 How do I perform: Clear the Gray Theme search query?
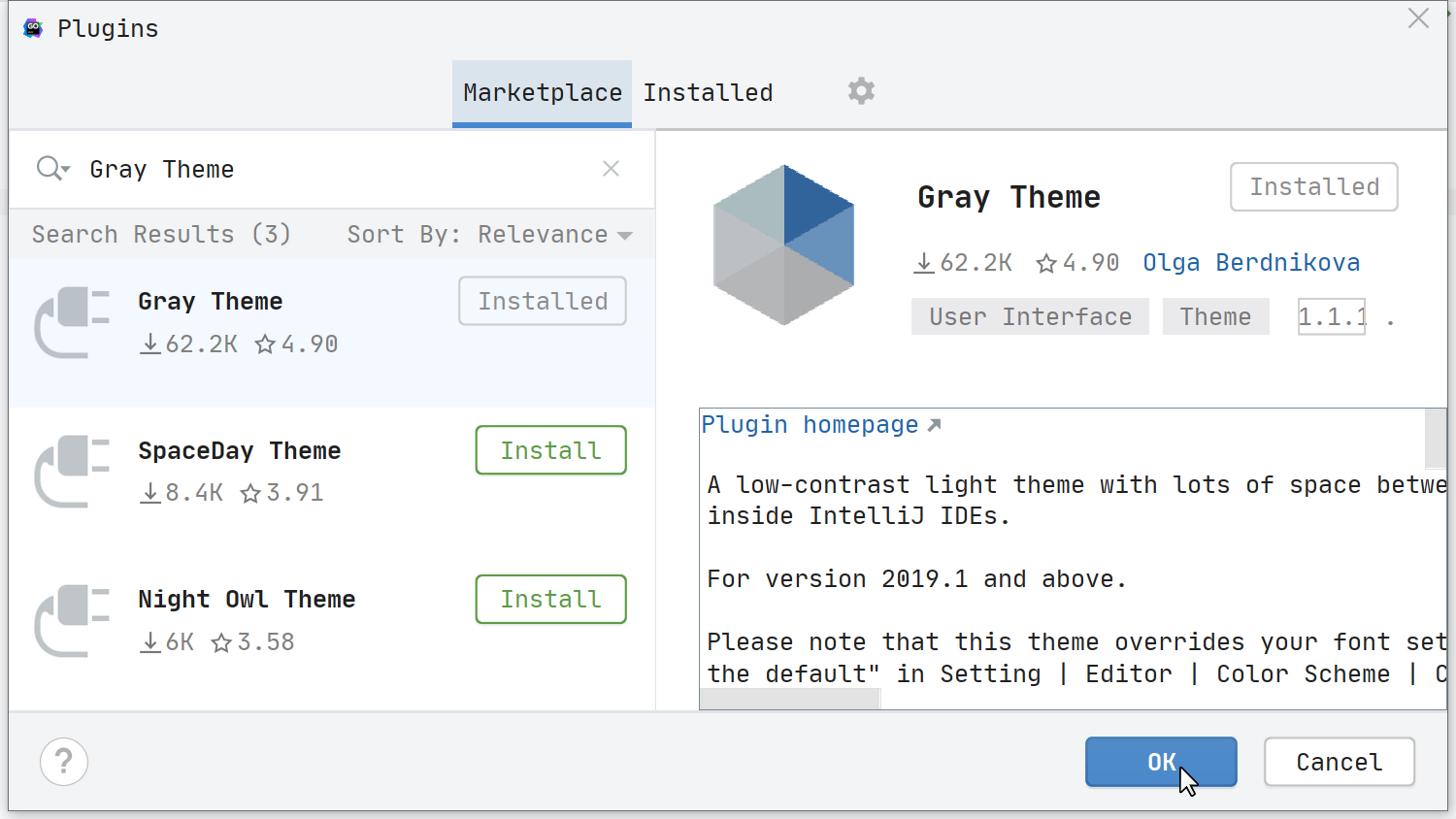611,168
